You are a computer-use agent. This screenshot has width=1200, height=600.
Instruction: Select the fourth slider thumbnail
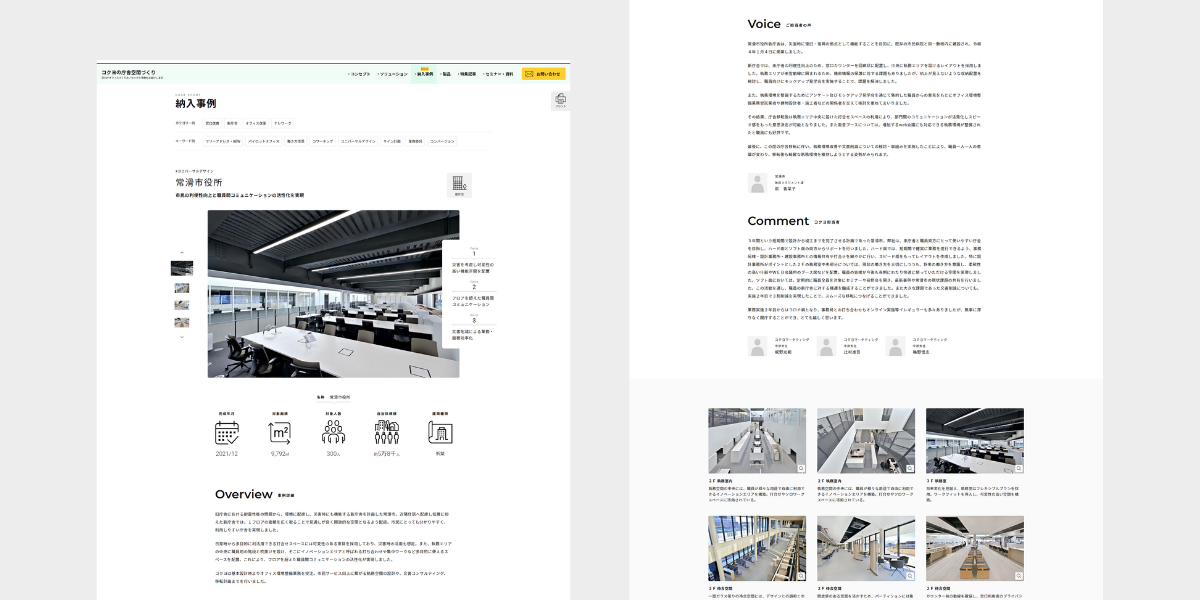[182, 322]
